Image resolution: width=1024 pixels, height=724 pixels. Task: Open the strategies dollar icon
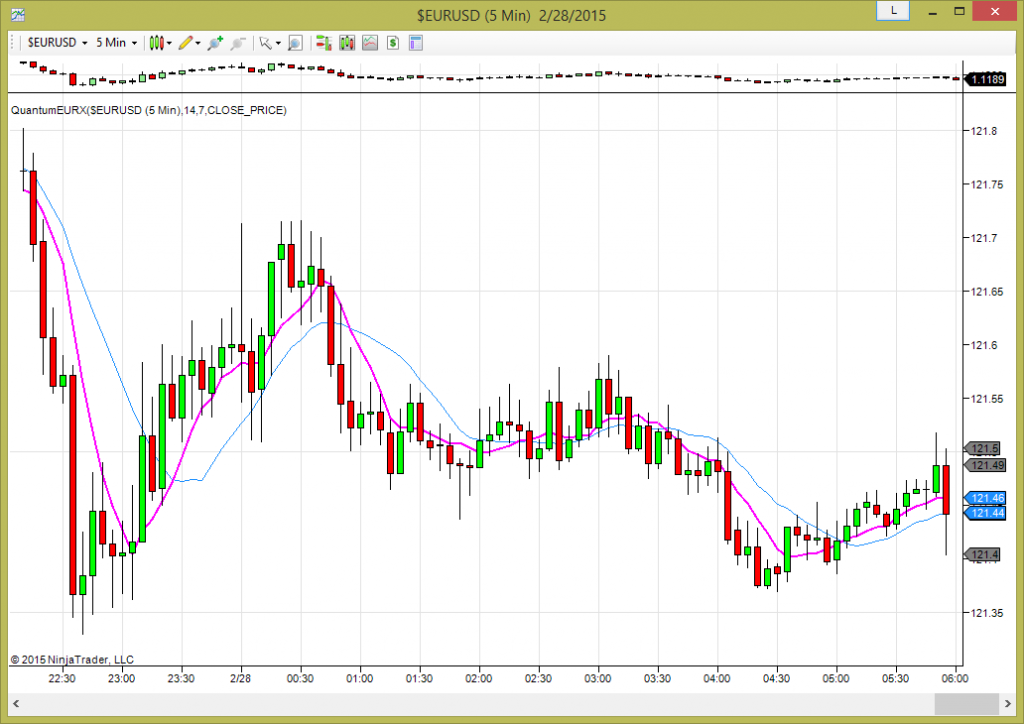coord(392,44)
